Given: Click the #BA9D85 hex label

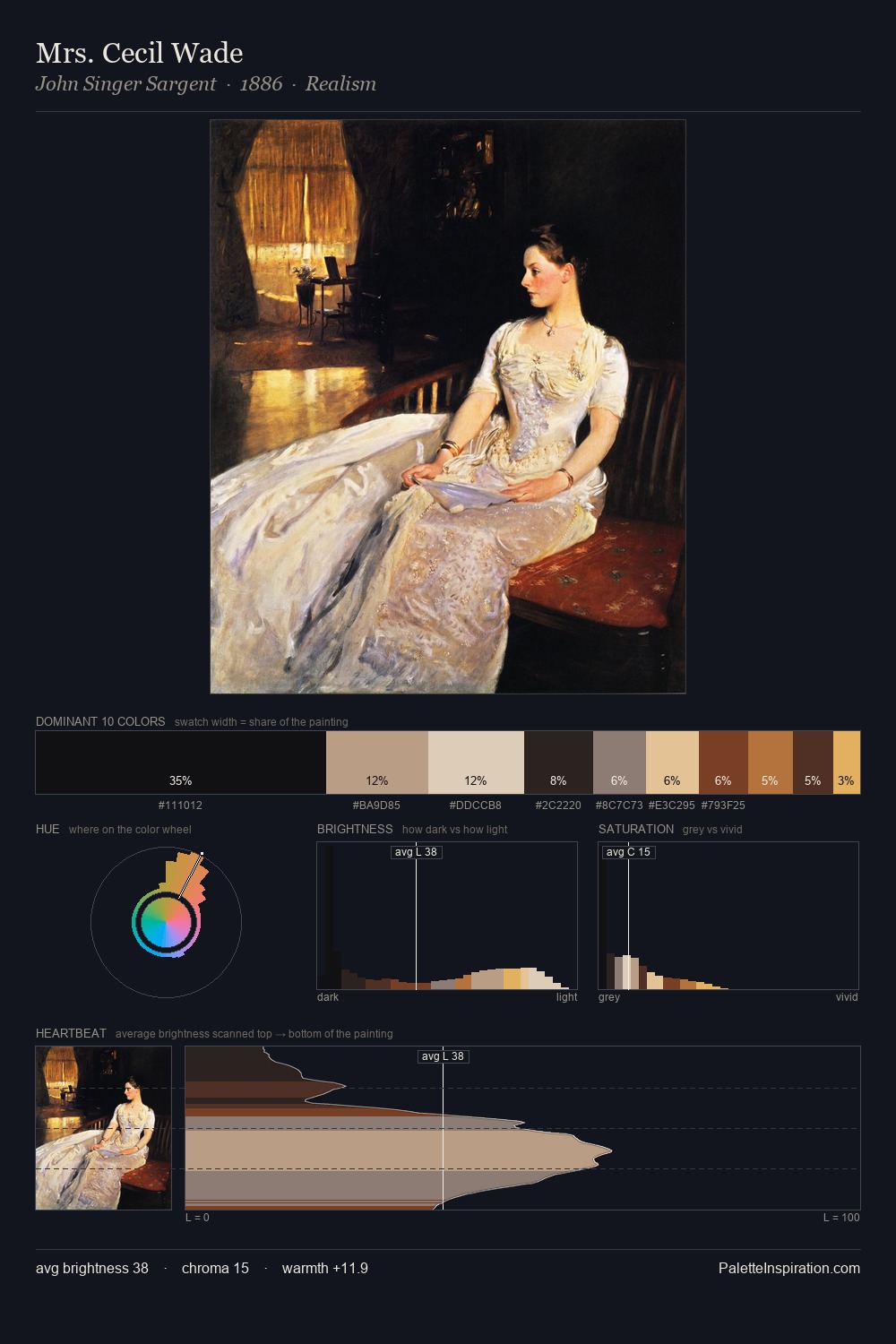Looking at the screenshot, I should point(376,806).
